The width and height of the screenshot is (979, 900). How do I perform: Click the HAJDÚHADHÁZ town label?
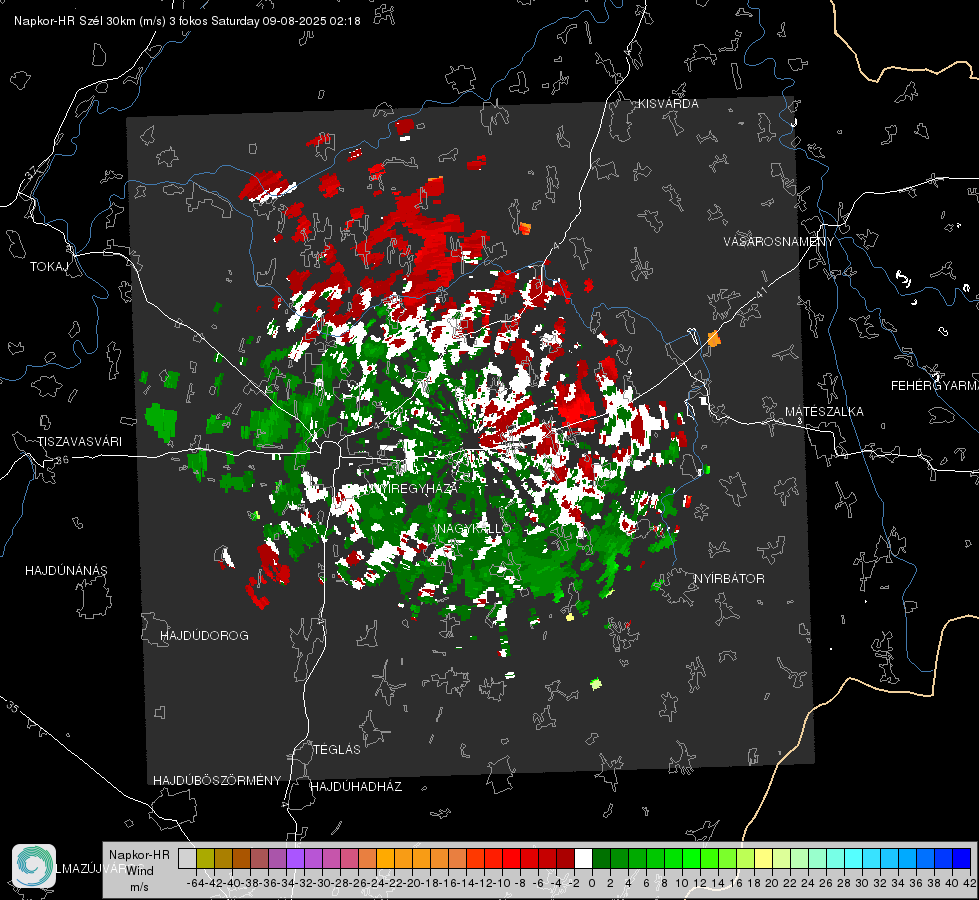[x=356, y=787]
